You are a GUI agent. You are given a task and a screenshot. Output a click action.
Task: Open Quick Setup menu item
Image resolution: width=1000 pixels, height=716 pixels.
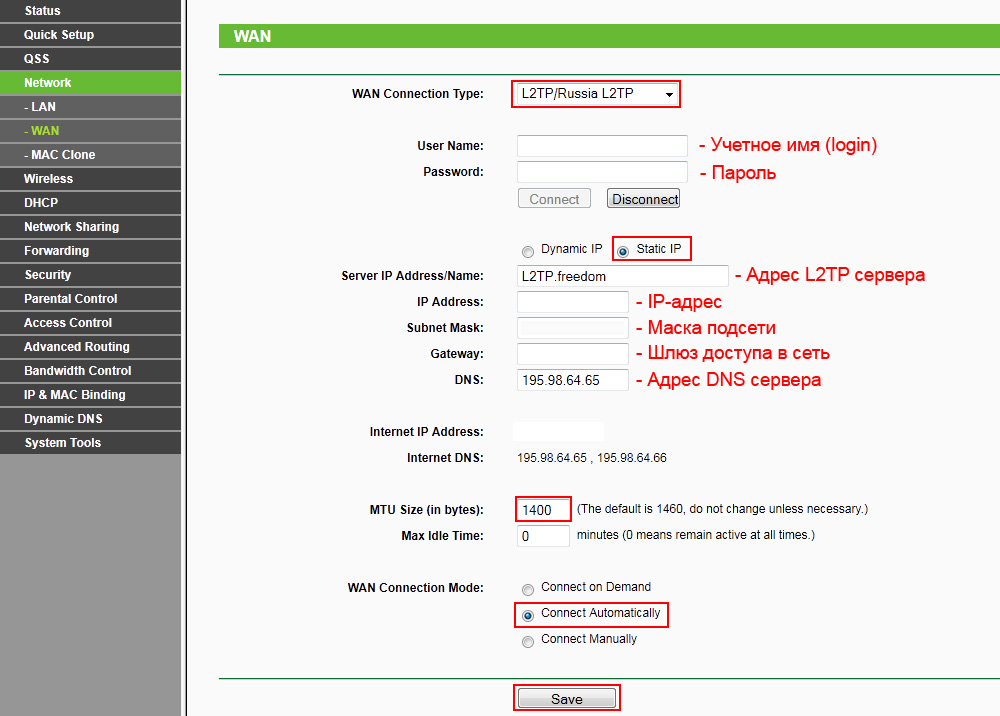pyautogui.click(x=91, y=35)
